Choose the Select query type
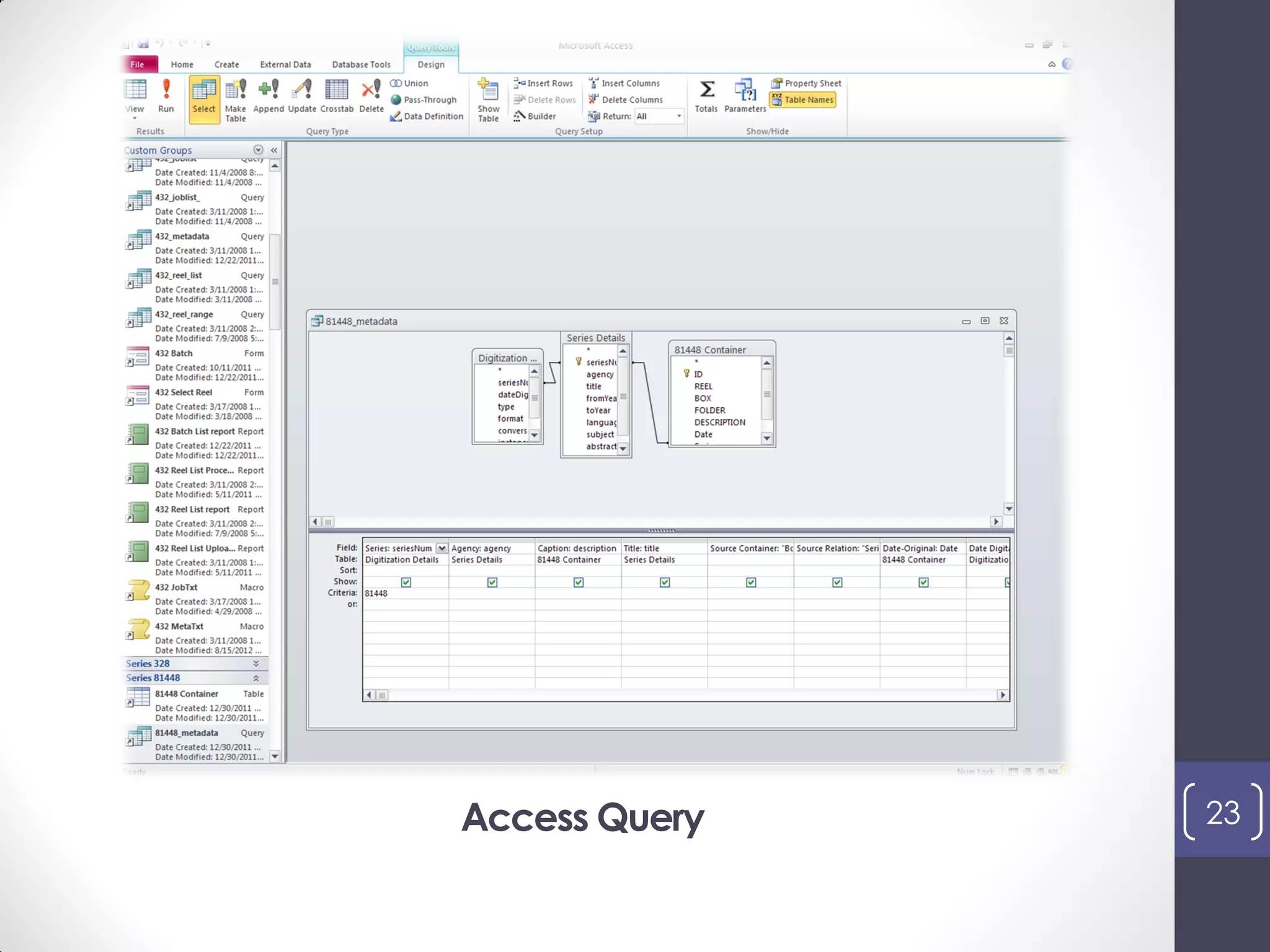Viewport: 1270px width, 952px height. (x=204, y=99)
